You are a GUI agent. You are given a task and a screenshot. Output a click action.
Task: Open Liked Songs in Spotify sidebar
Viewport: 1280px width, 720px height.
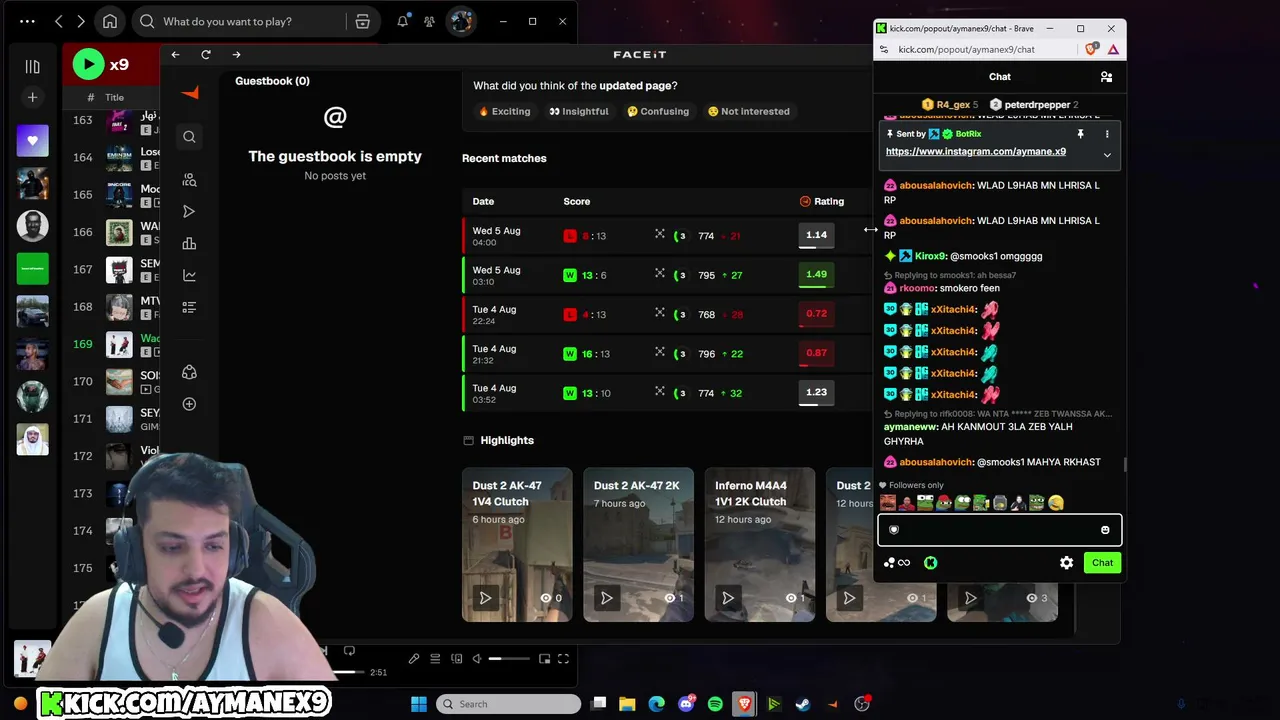point(32,141)
